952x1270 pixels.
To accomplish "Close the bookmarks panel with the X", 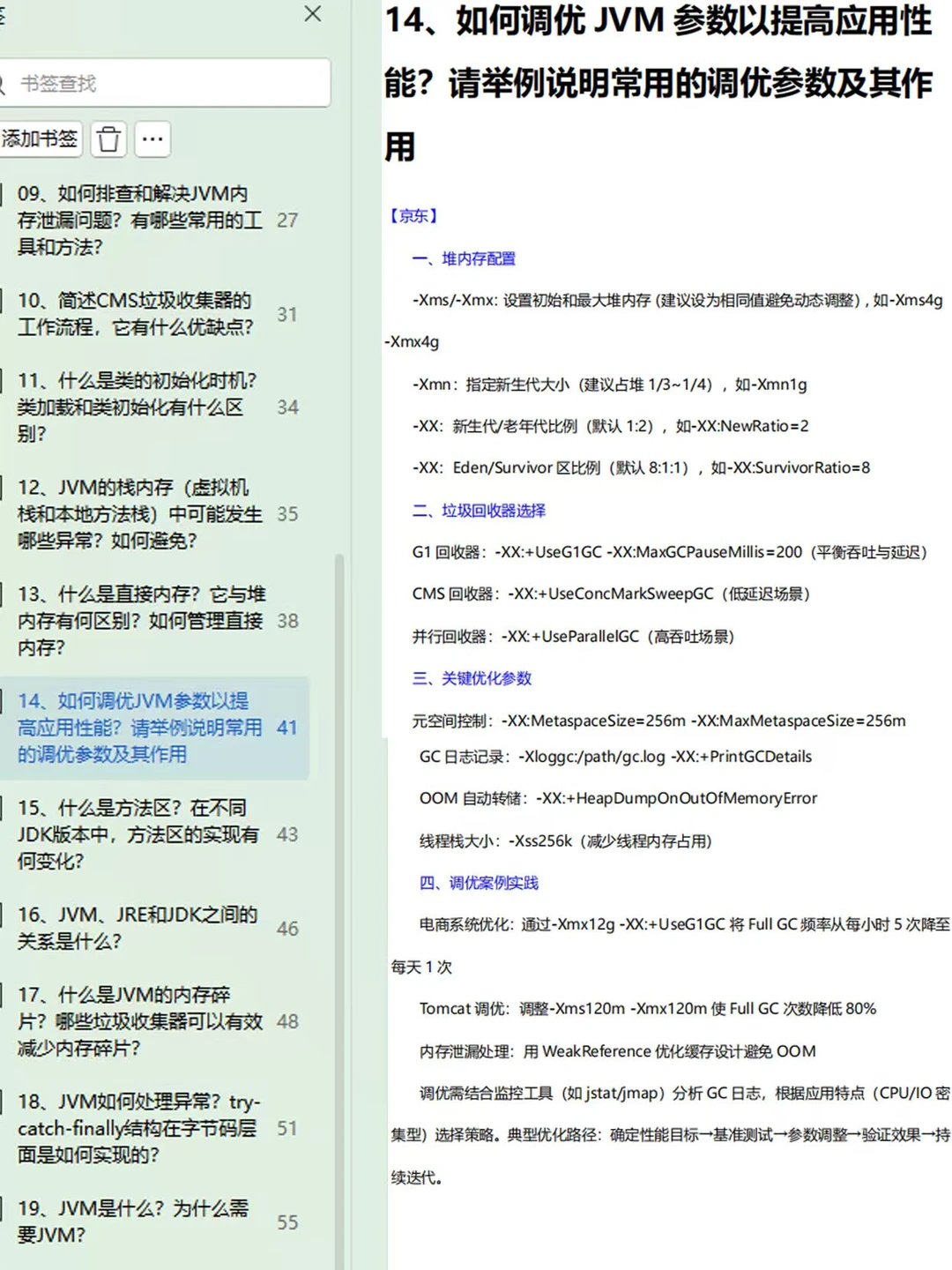I will click(x=312, y=14).
